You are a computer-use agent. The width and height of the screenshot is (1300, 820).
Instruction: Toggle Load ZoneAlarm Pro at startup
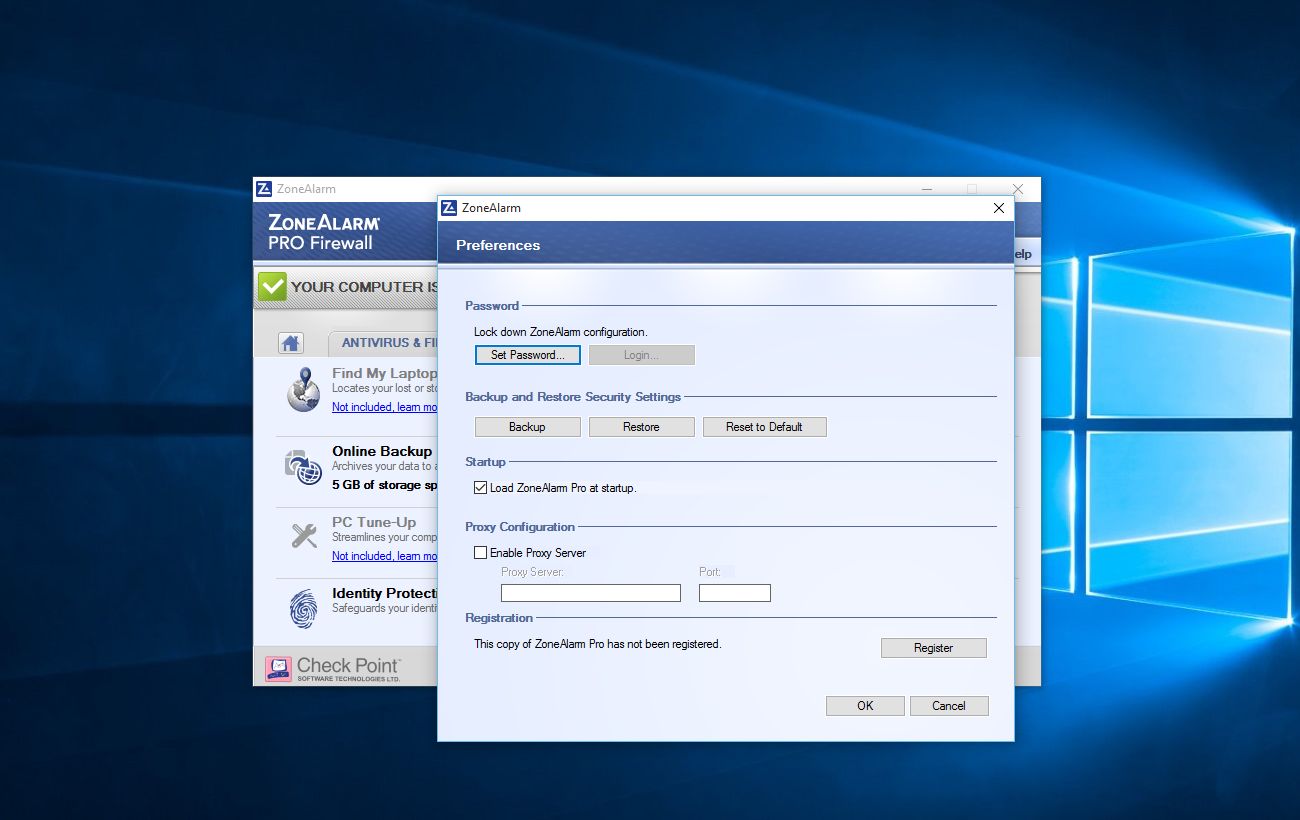[x=481, y=488]
